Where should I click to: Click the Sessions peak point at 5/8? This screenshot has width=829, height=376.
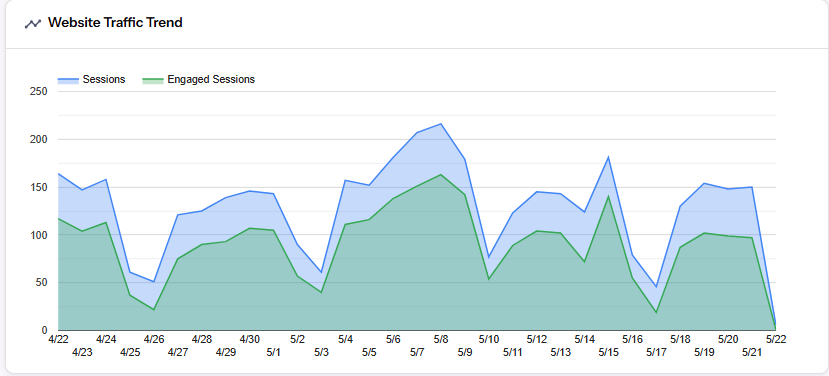click(x=441, y=124)
